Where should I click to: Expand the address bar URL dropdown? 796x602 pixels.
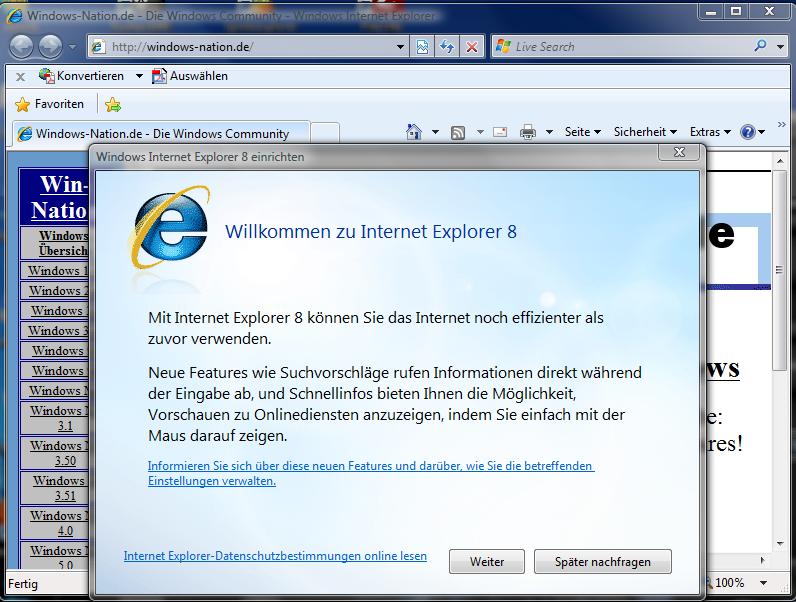(x=400, y=47)
